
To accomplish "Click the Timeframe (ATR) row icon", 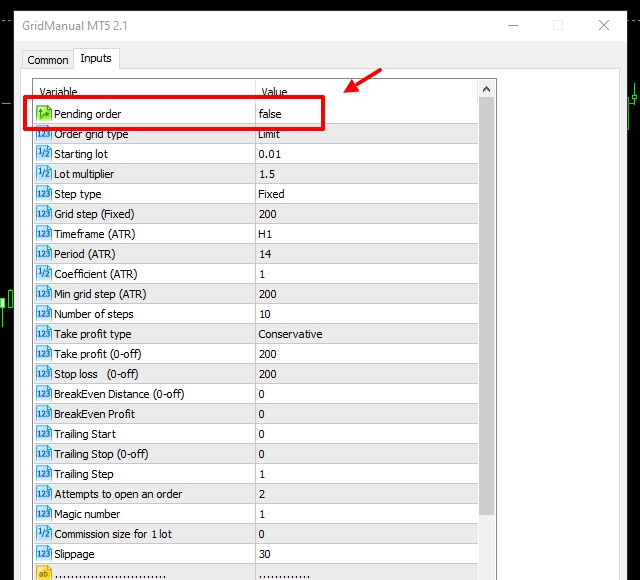I will 44,233.
